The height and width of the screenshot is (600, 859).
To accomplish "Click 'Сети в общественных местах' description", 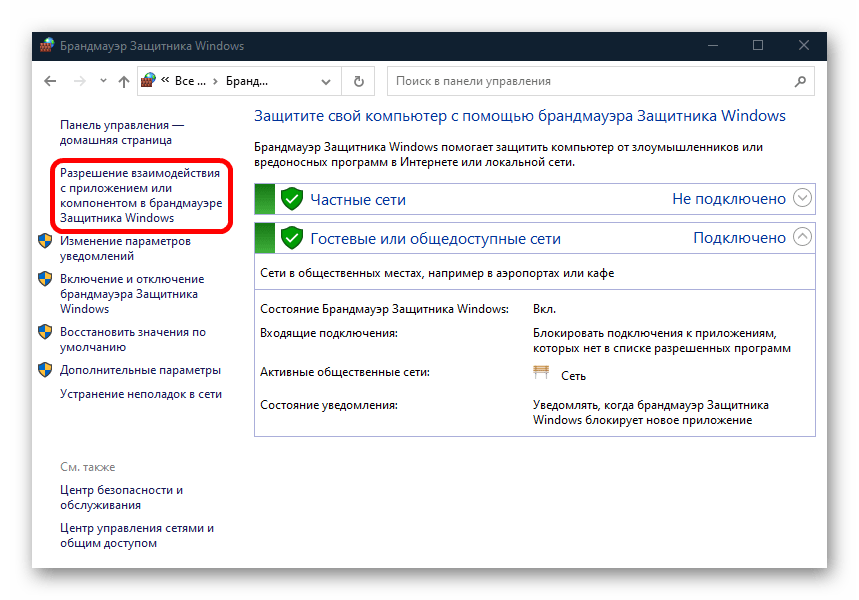I will click(x=437, y=273).
